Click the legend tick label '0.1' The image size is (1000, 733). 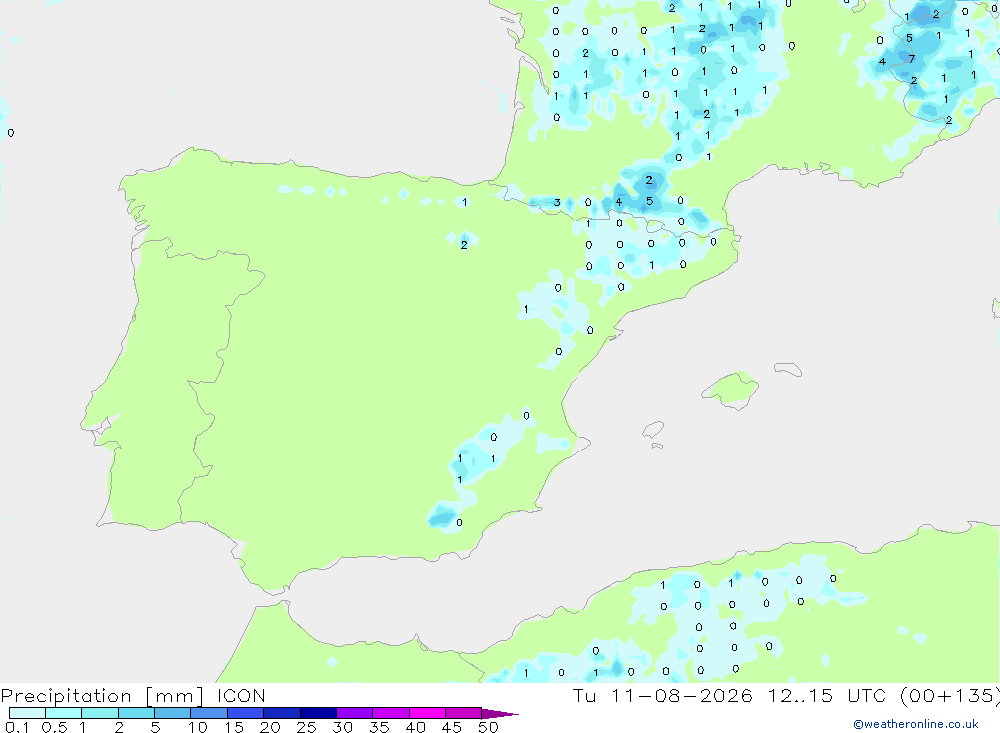(x=17, y=727)
